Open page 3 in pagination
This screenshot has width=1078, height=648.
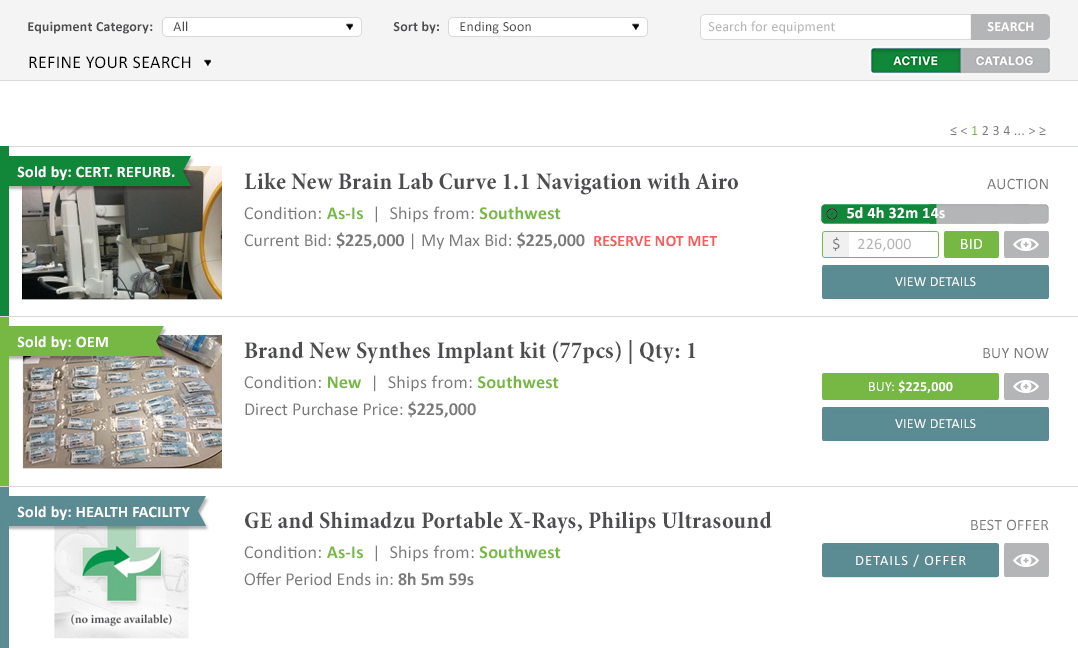coord(996,131)
